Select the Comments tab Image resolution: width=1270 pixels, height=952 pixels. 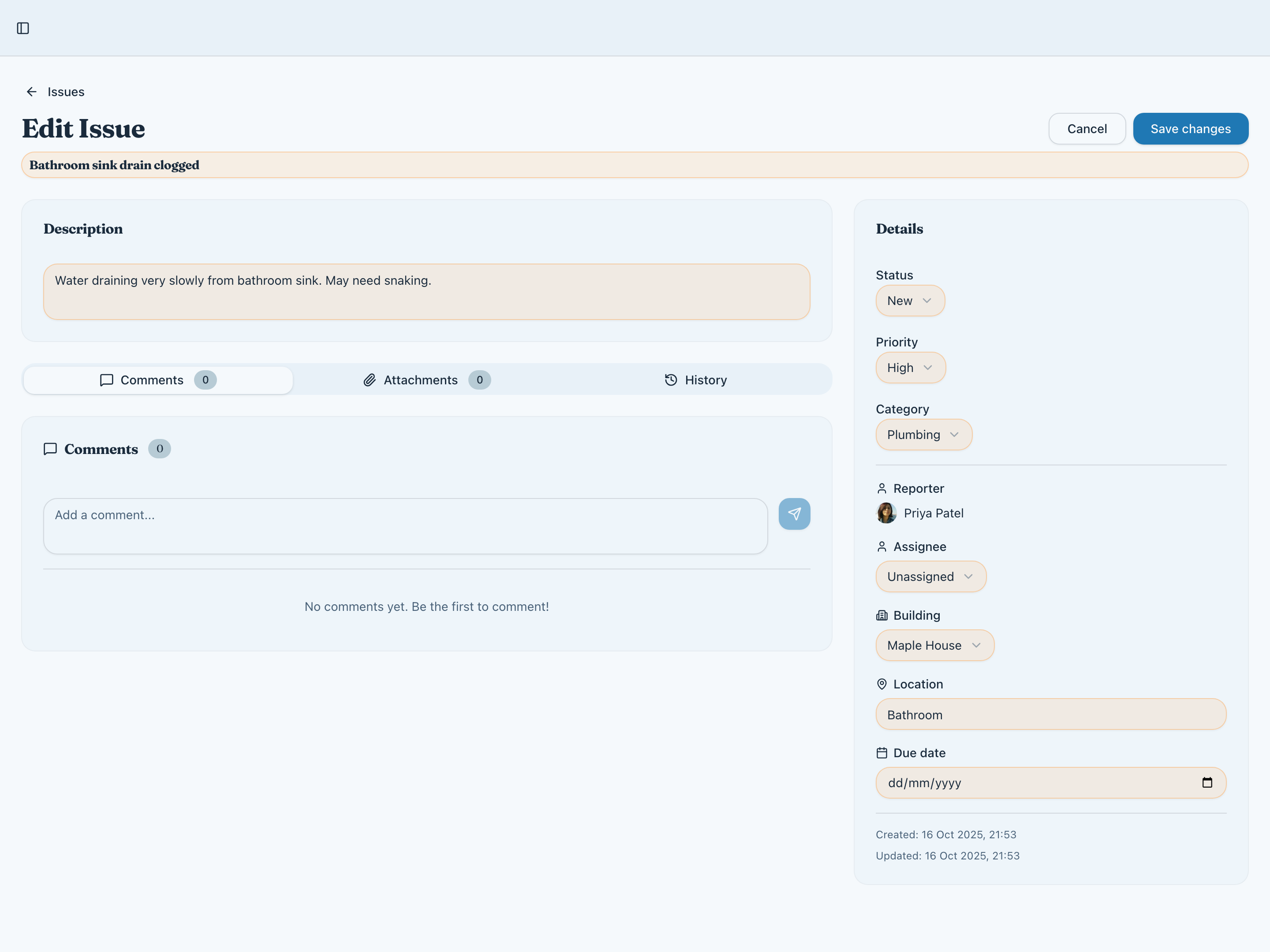coord(158,380)
